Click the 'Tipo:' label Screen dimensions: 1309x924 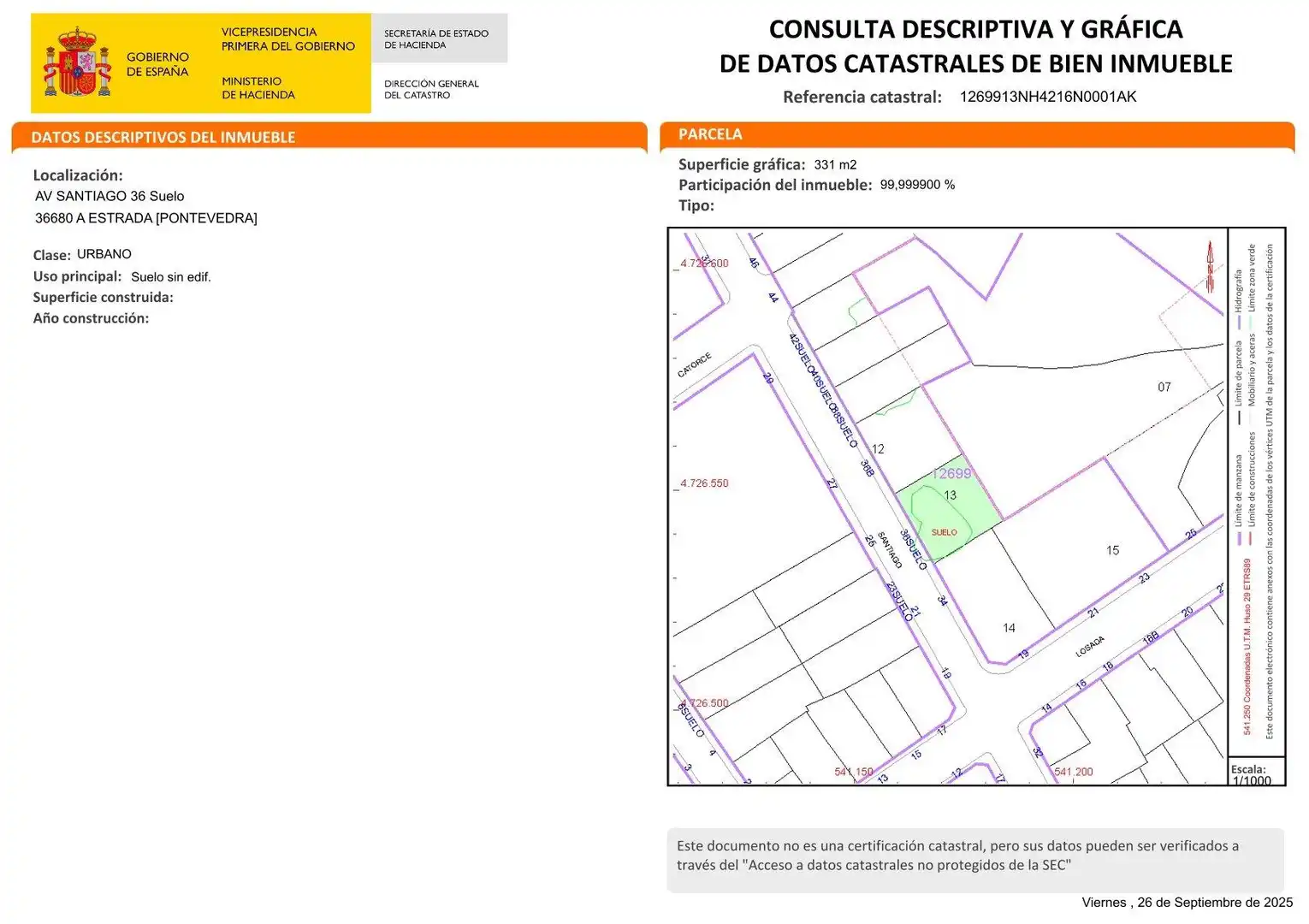pyautogui.click(x=696, y=205)
